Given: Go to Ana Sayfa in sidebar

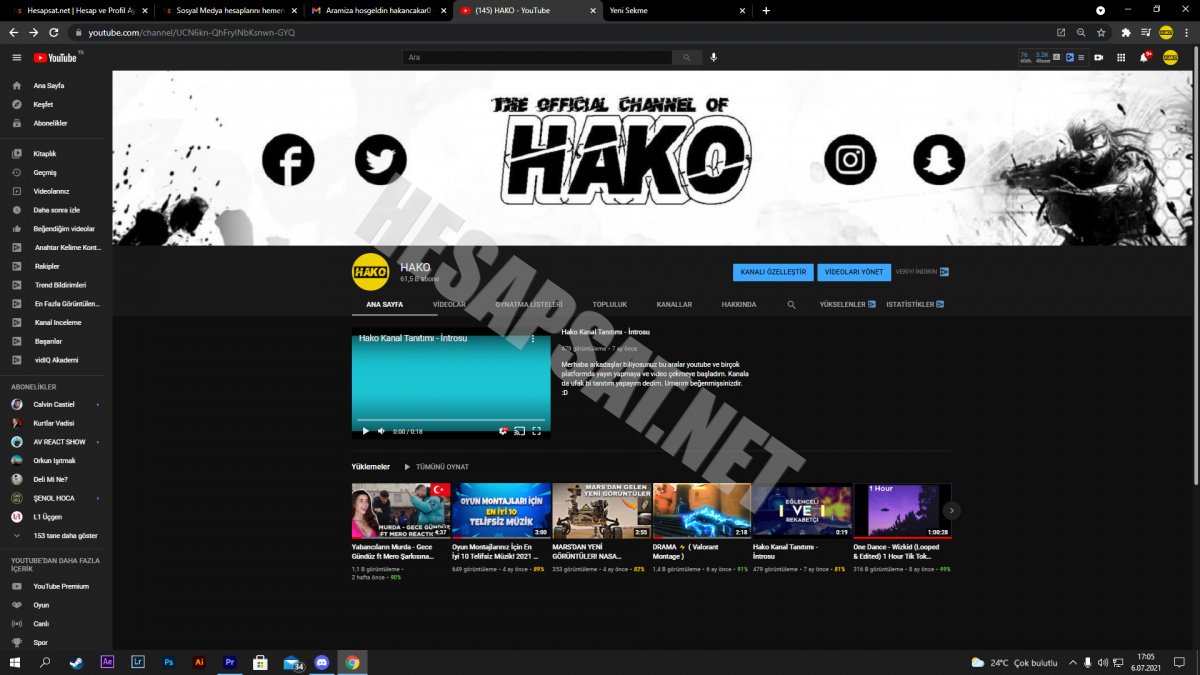Looking at the screenshot, I should (x=48, y=86).
